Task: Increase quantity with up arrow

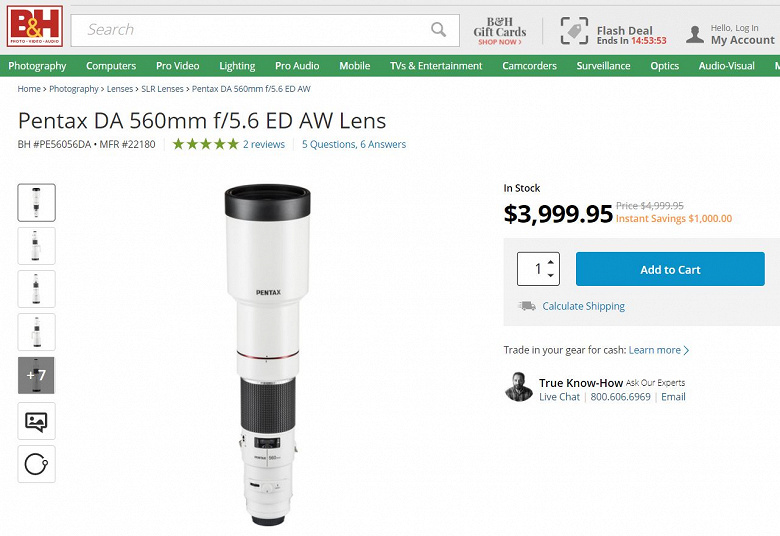Action: tap(550, 262)
